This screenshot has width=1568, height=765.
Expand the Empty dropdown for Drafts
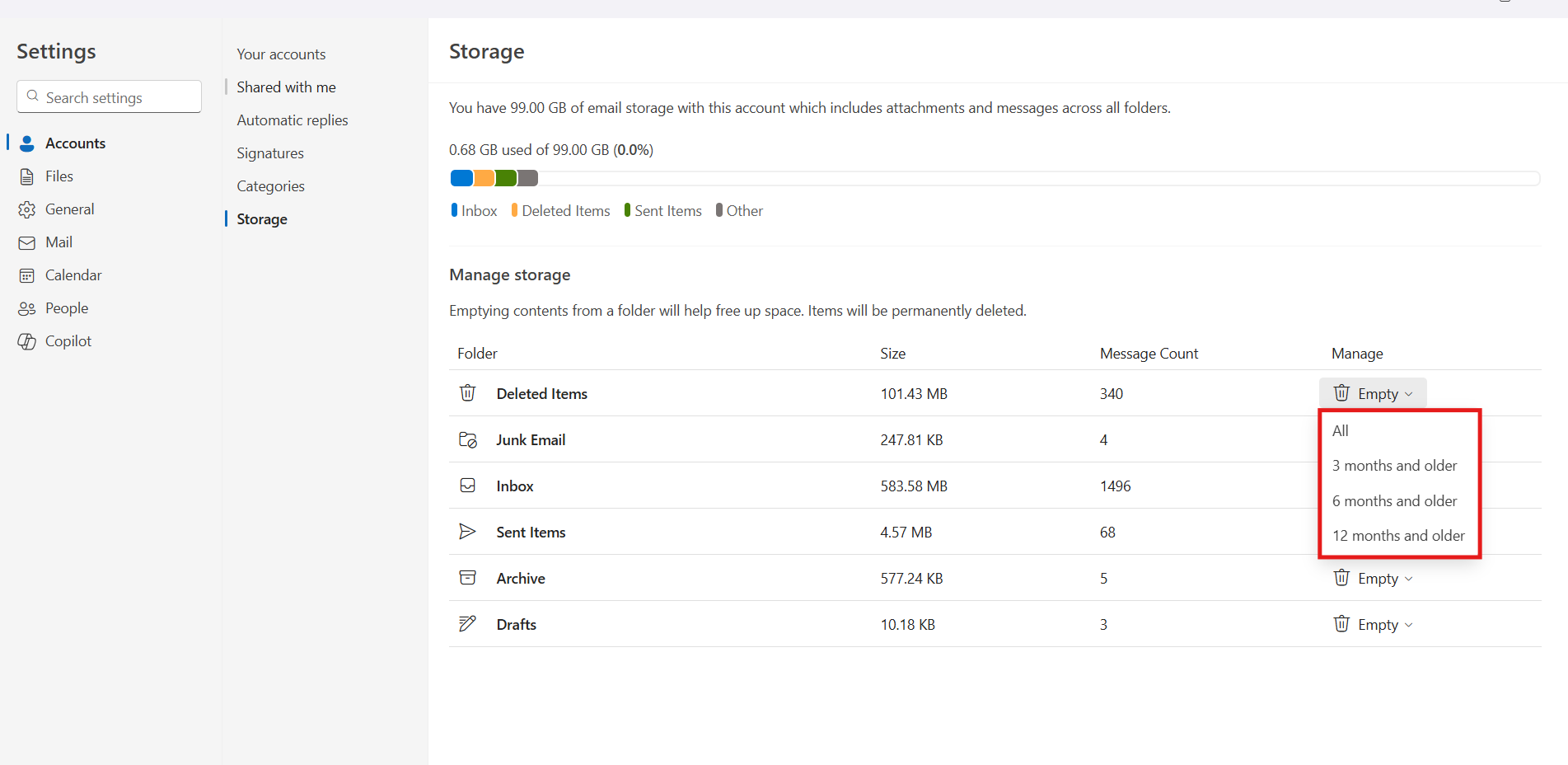(x=1373, y=624)
